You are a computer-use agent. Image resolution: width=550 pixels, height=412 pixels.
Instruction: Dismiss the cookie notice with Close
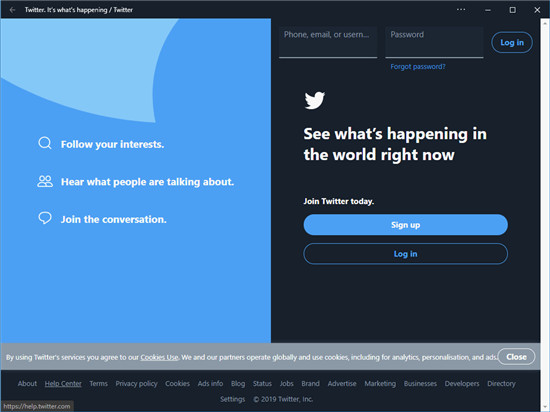click(516, 357)
